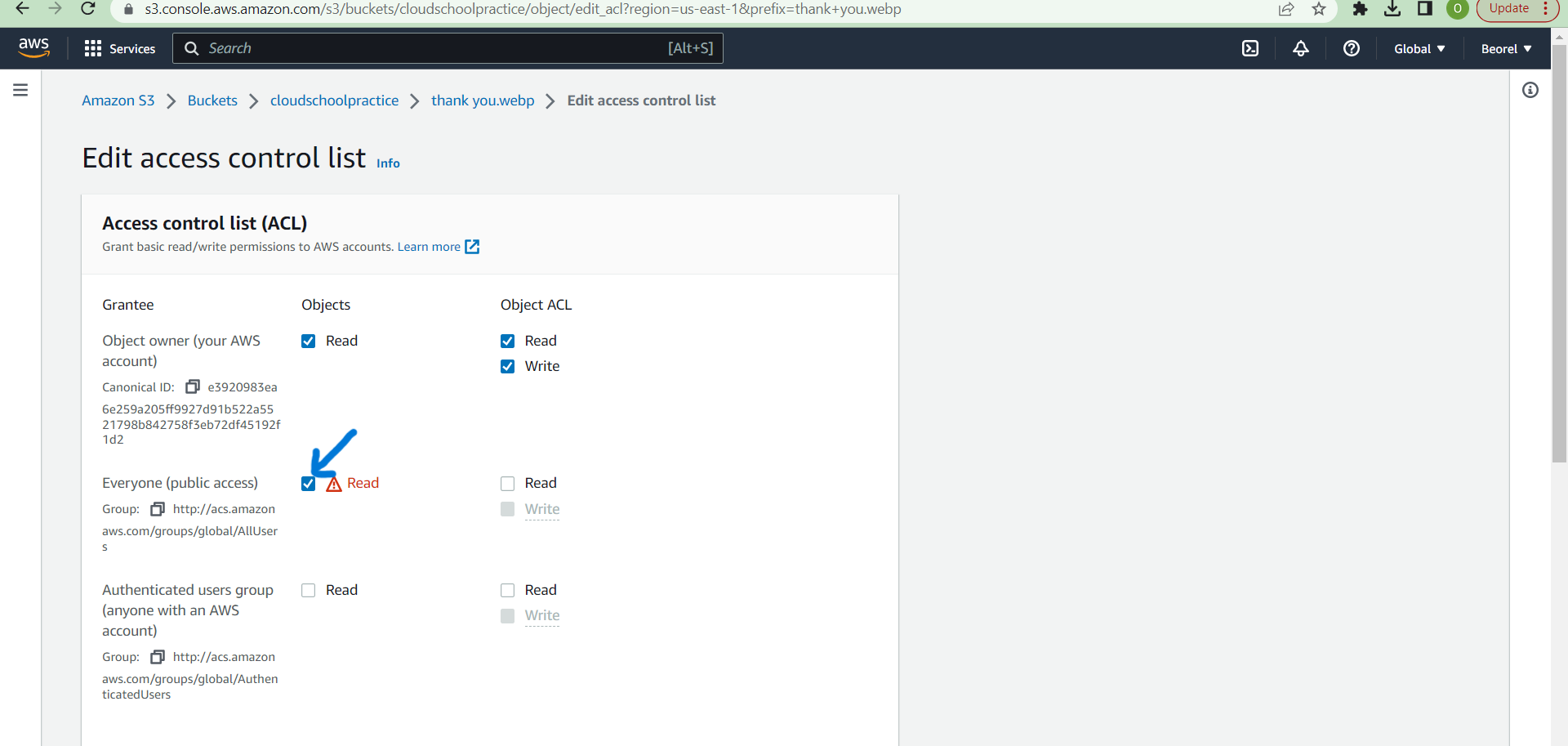This screenshot has height=746, width=1568.
Task: Click the AWS logo home icon
Action: tap(33, 48)
